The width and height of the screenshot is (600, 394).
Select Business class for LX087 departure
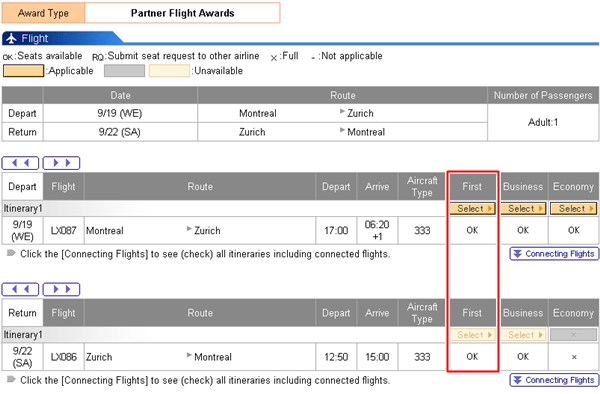pyautogui.click(x=523, y=208)
